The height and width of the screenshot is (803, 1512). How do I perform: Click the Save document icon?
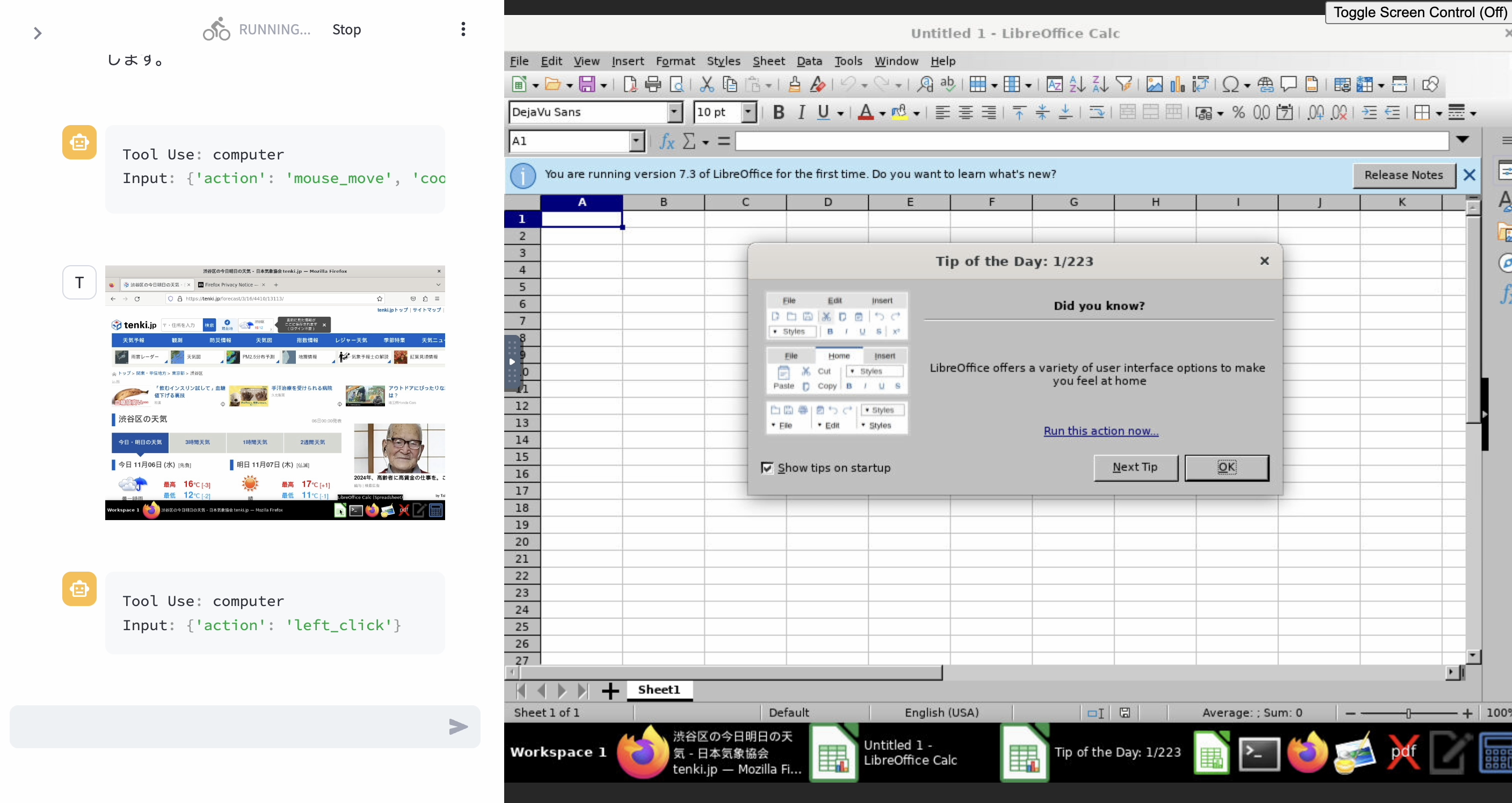[x=587, y=84]
